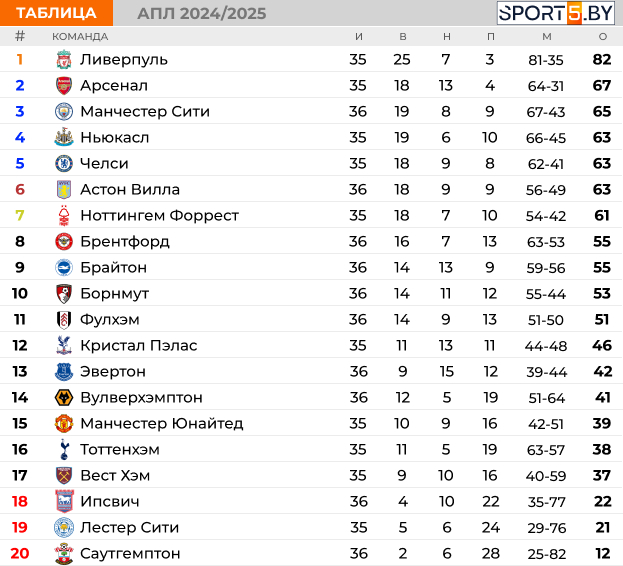This screenshot has height=566, width=623.
Task: Open the SPORT5.BY logo link
Action: pyautogui.click(x=555, y=13)
